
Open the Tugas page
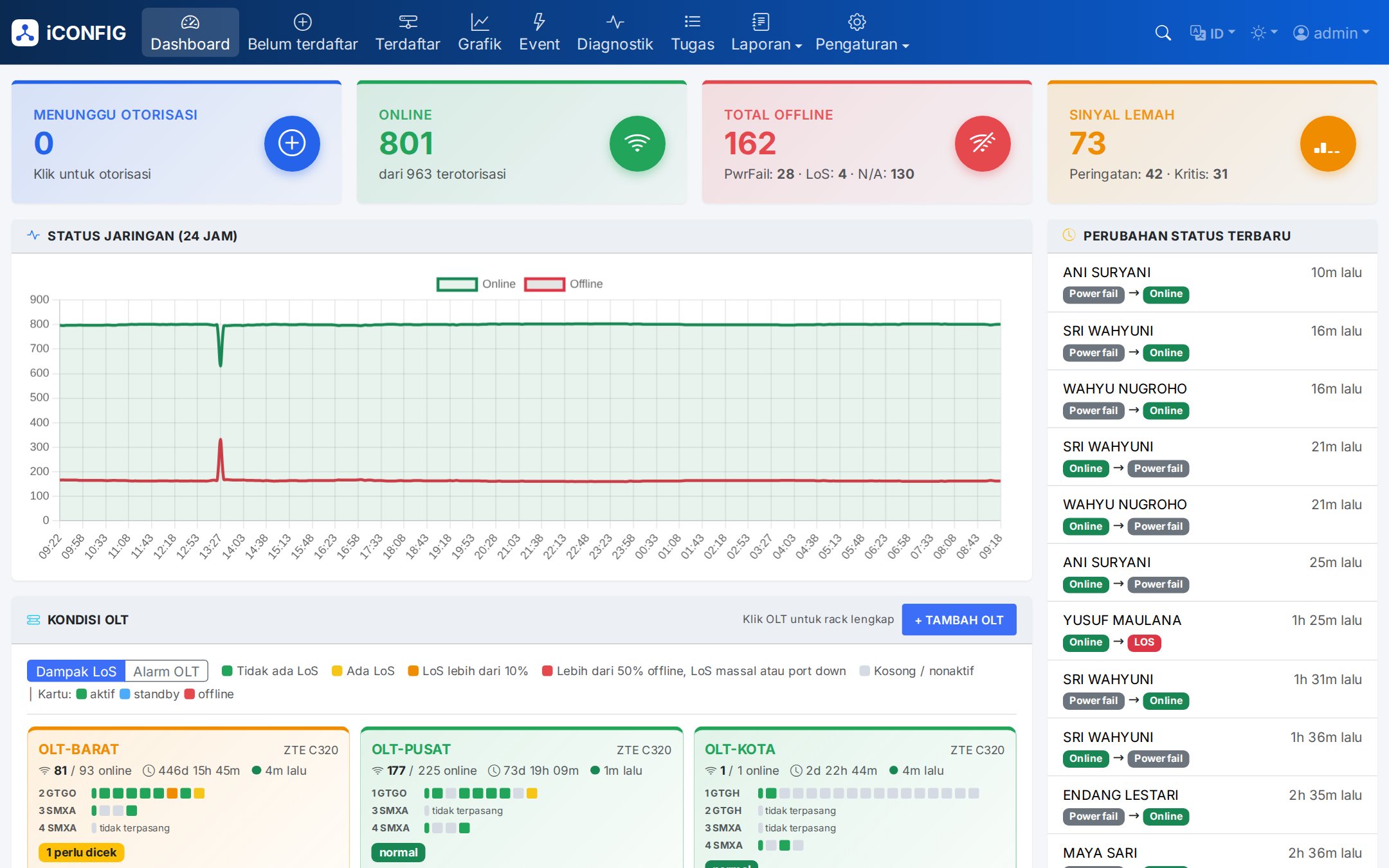click(x=693, y=32)
